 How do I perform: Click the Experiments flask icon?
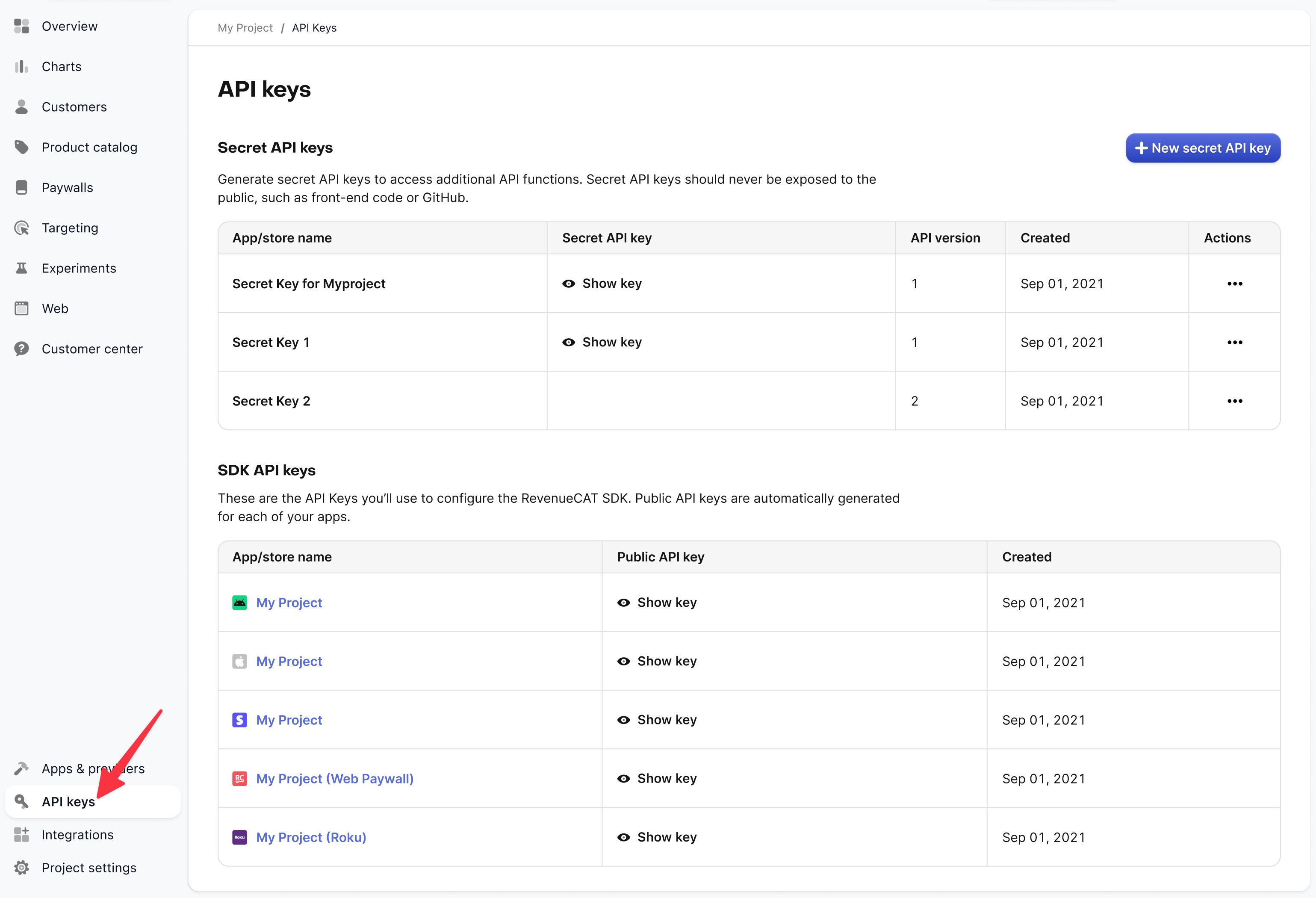coord(21,269)
